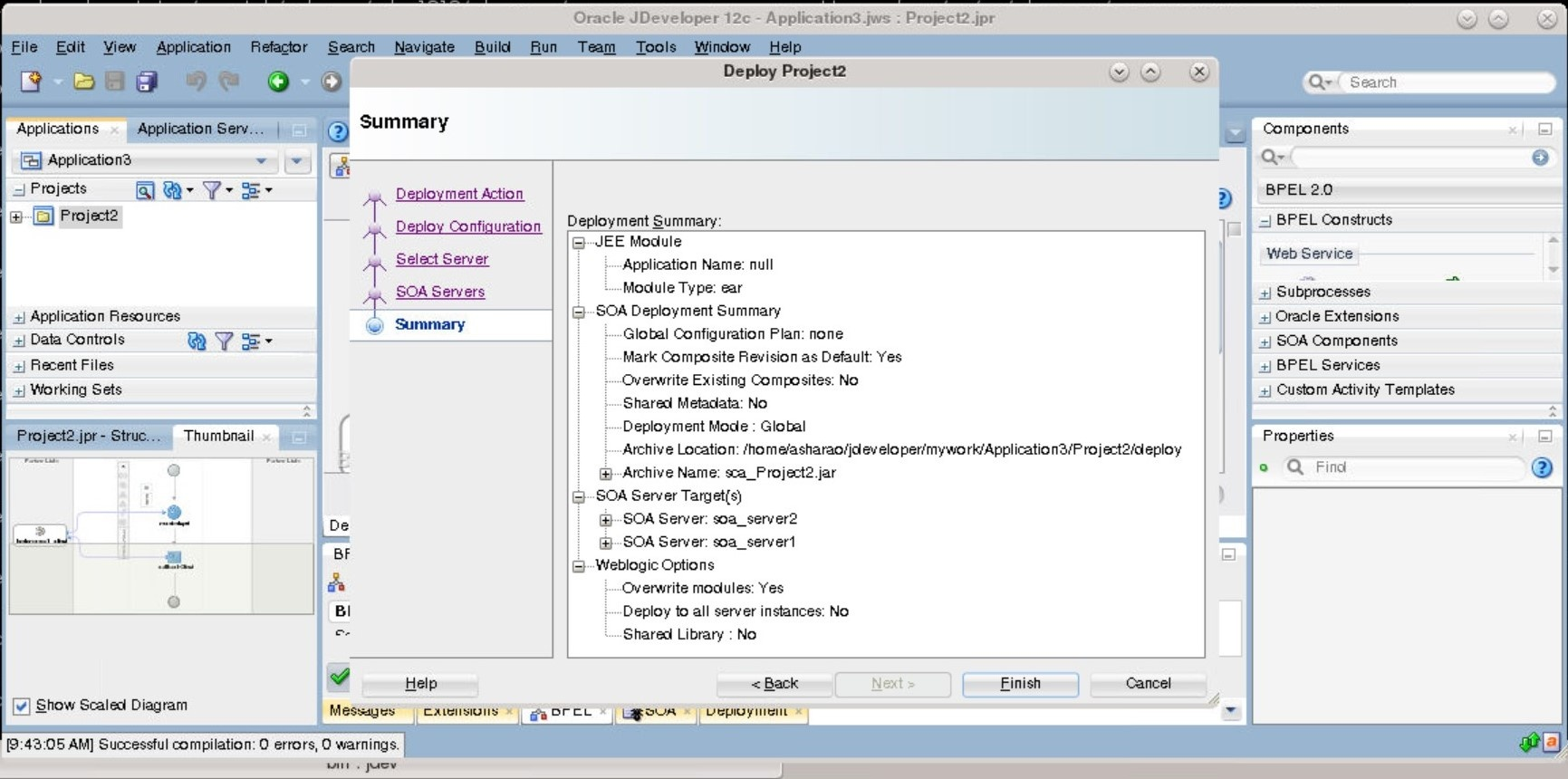This screenshot has width=1568, height=779.
Task: Go to the Deploy Configuration step link
Action: tap(468, 226)
